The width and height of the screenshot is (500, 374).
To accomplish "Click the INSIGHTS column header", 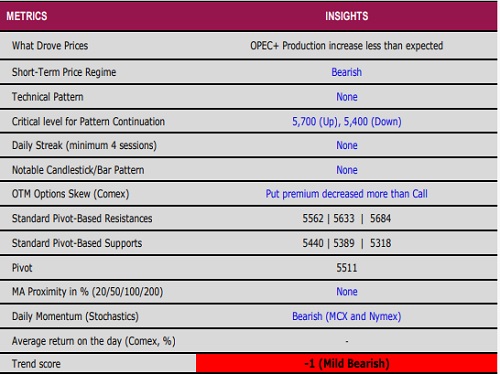I will 347,16.
